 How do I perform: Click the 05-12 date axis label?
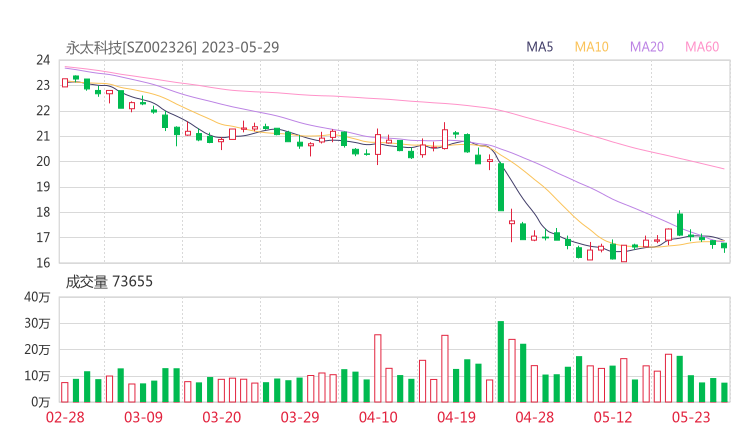[x=613, y=417]
